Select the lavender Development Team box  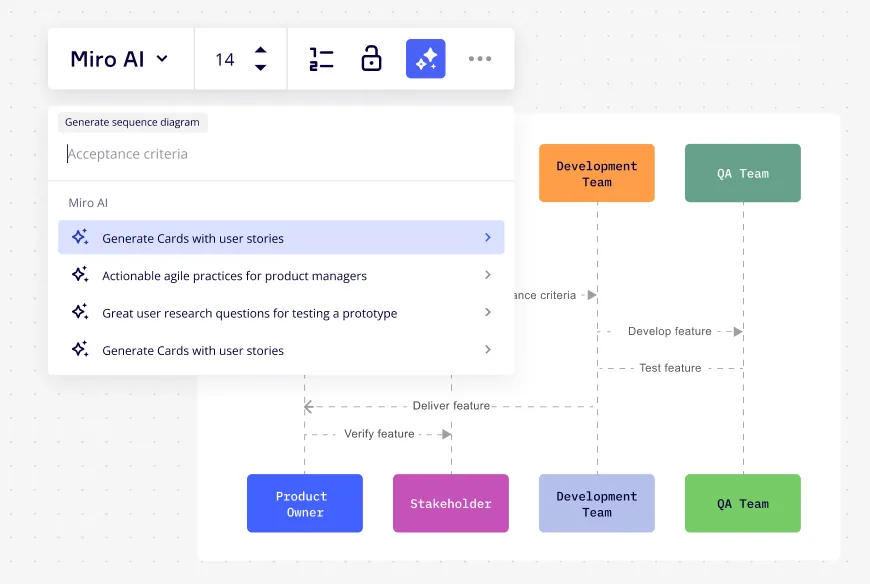click(596, 503)
